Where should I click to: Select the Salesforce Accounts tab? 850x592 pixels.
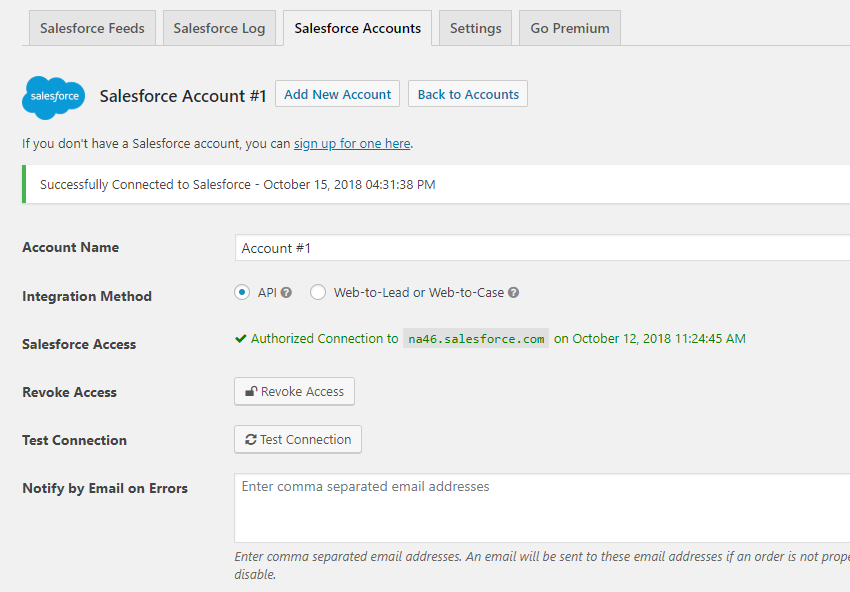pos(357,28)
